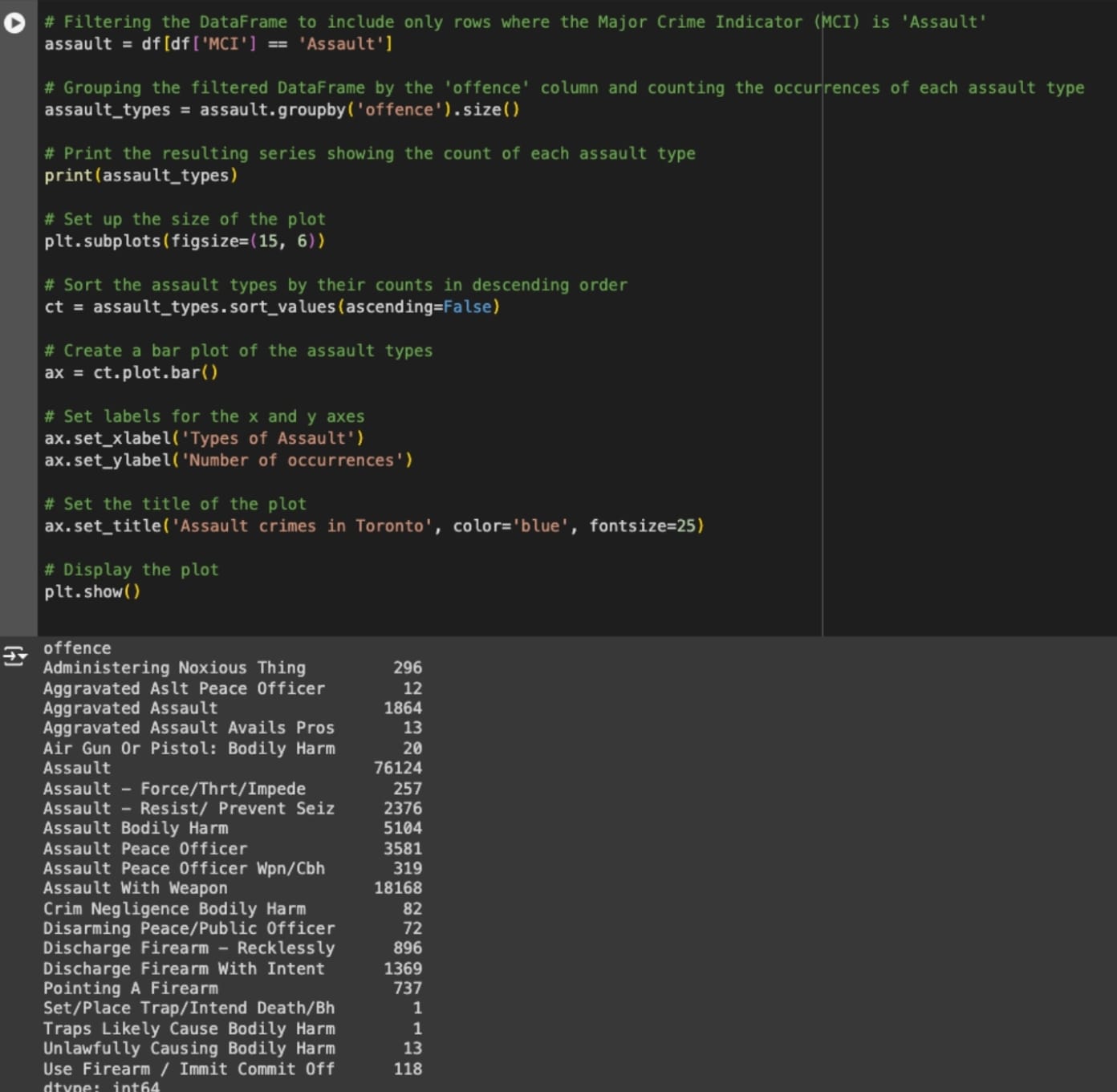1117x1092 pixels.
Task: Click the count 18168 in the output
Action: click(x=398, y=889)
